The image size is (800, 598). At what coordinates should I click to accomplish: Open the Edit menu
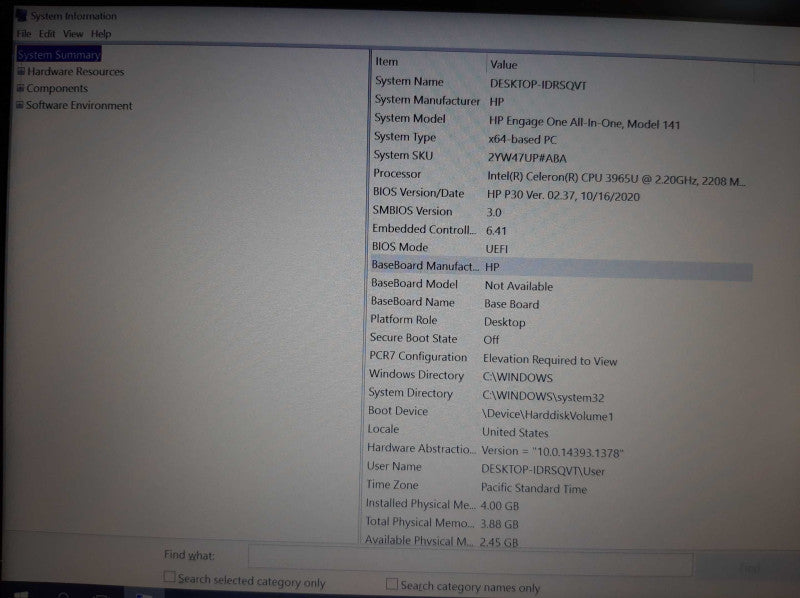(47, 34)
